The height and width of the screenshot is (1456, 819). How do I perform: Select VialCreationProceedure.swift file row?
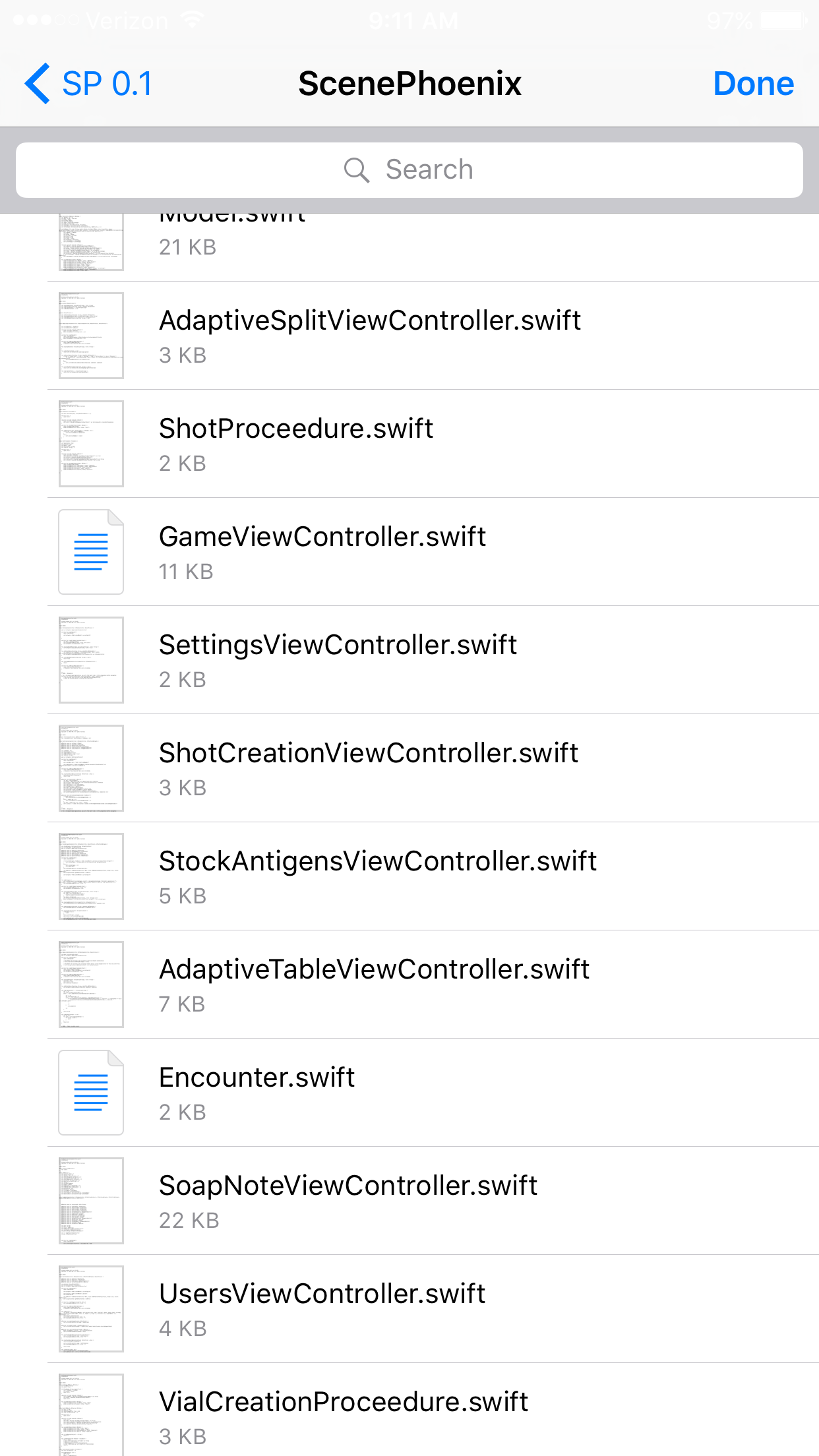(x=433, y=1410)
